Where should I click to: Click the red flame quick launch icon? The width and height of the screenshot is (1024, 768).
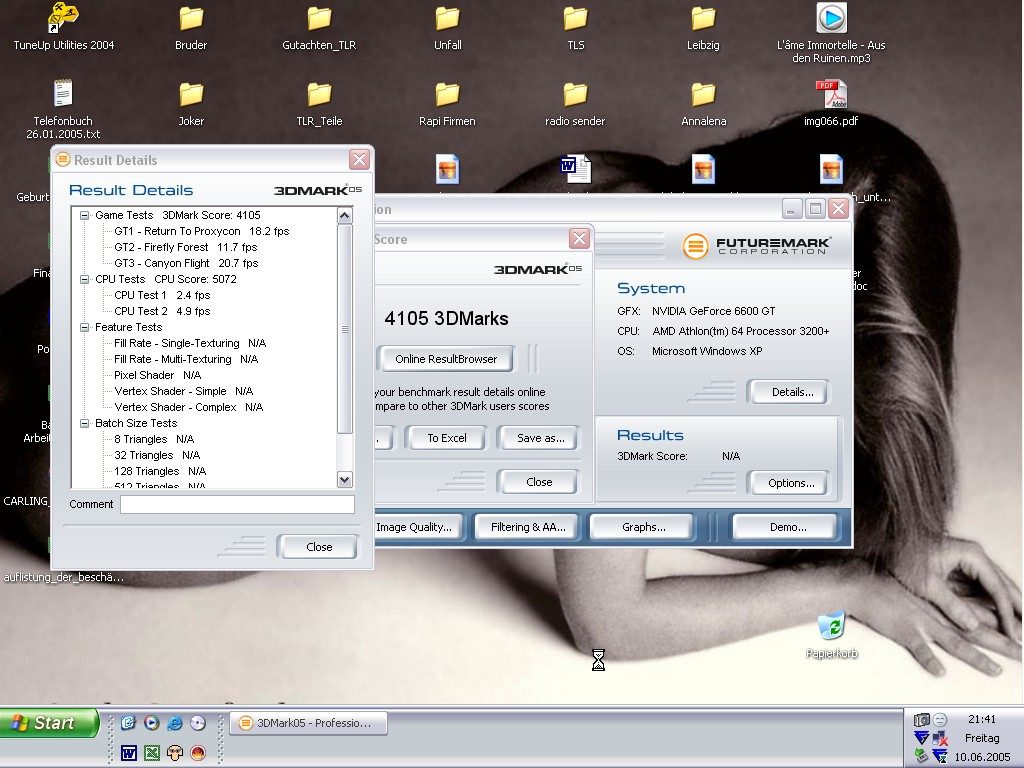click(197, 753)
